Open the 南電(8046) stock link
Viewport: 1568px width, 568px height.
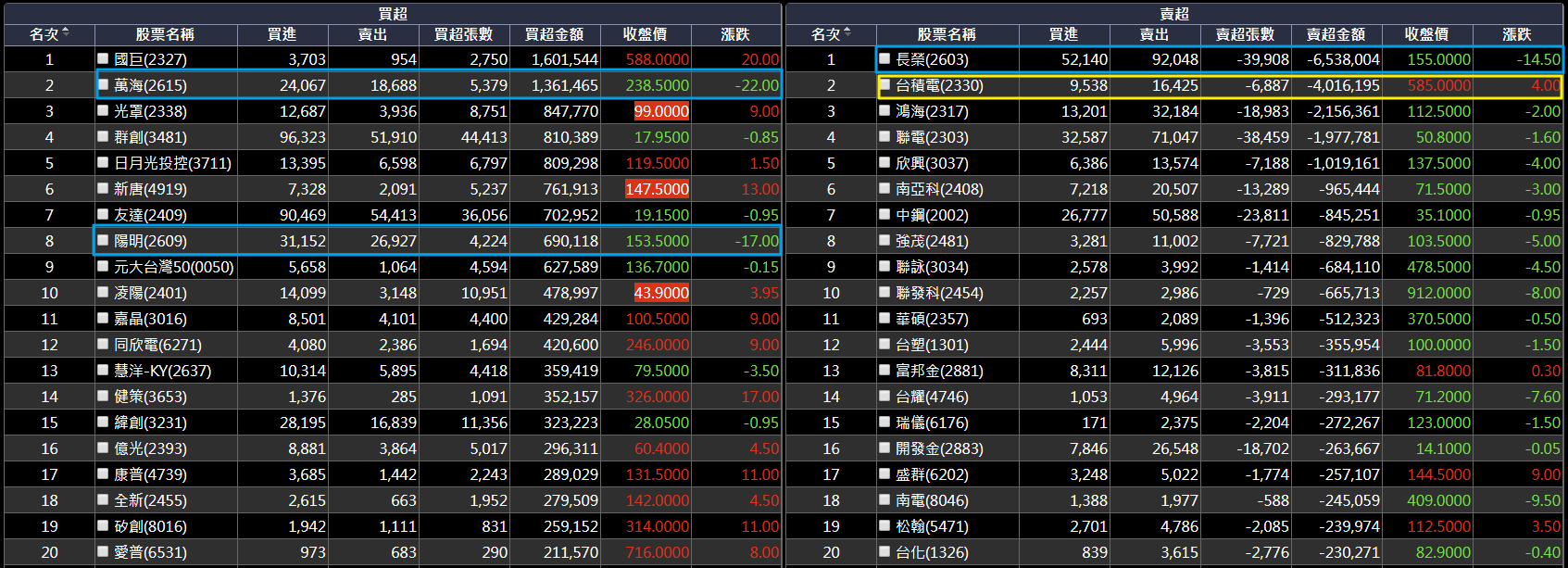[x=932, y=500]
